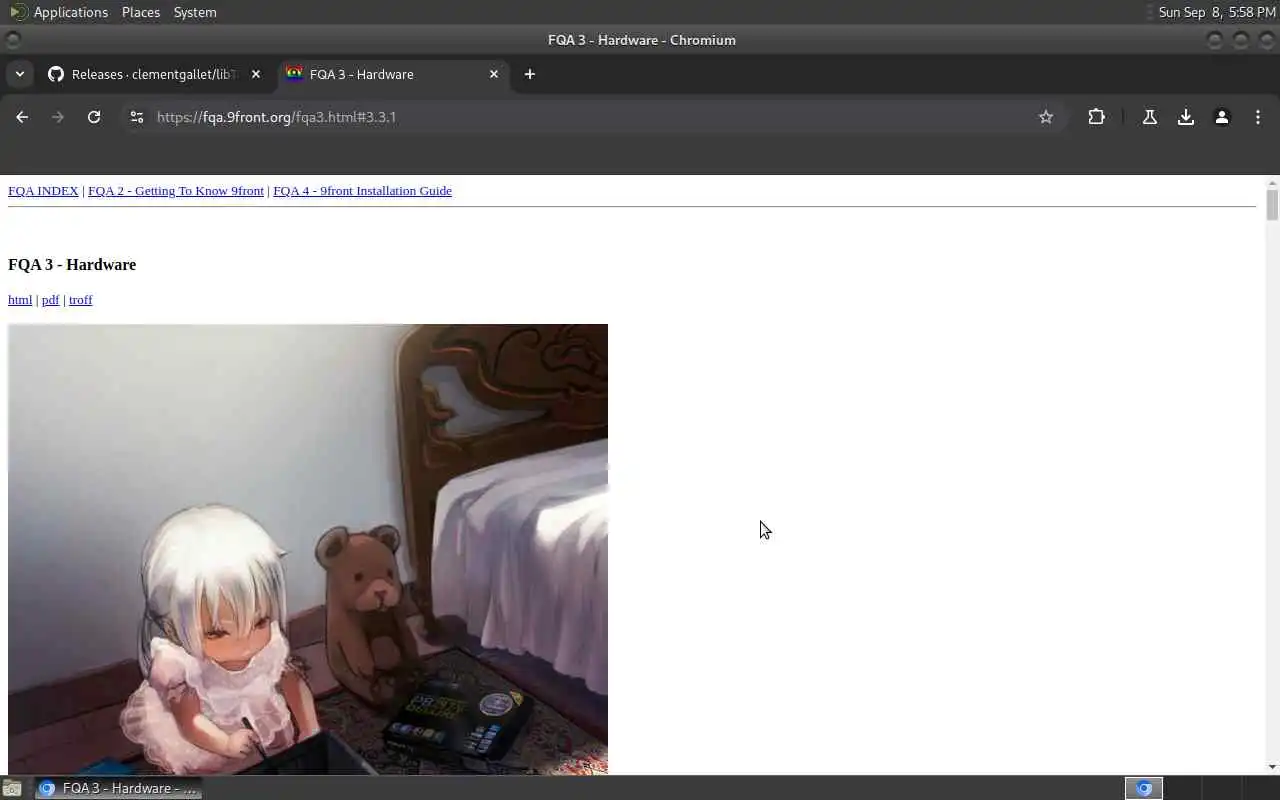Click the date and time clock
The width and height of the screenshot is (1280, 800).
tap(1217, 12)
